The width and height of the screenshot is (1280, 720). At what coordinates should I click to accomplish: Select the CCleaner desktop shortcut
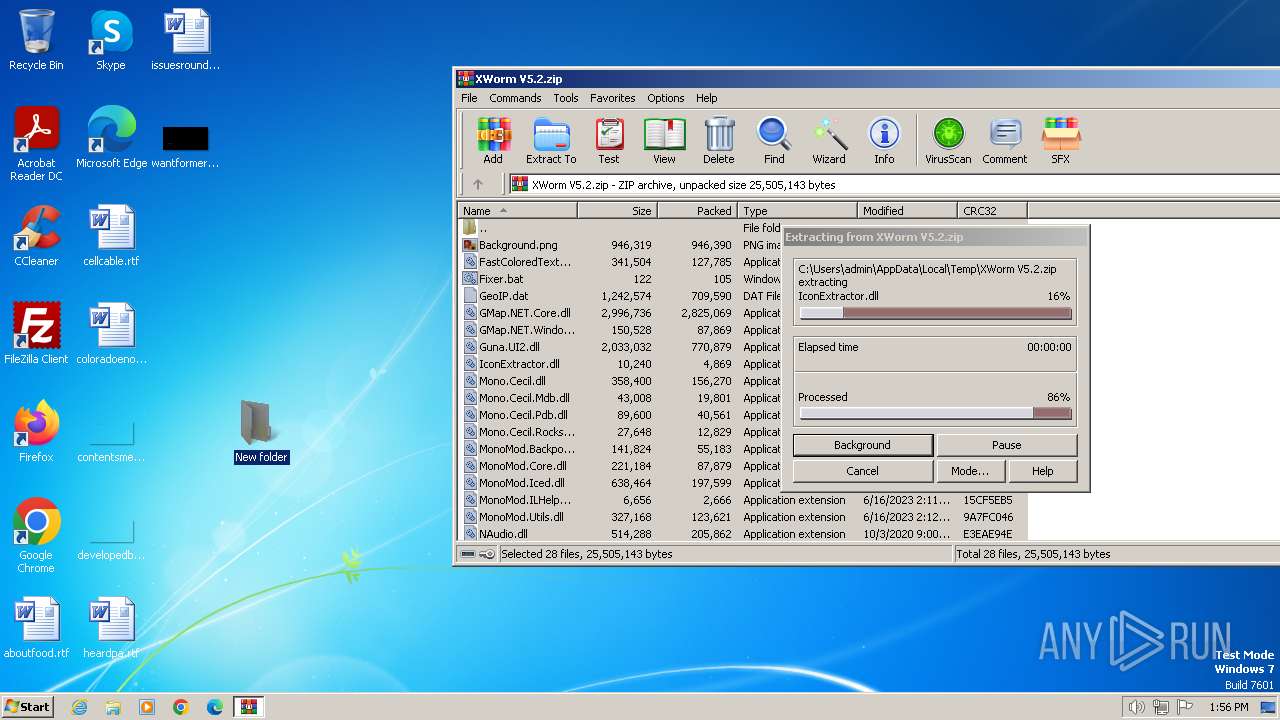click(x=36, y=236)
